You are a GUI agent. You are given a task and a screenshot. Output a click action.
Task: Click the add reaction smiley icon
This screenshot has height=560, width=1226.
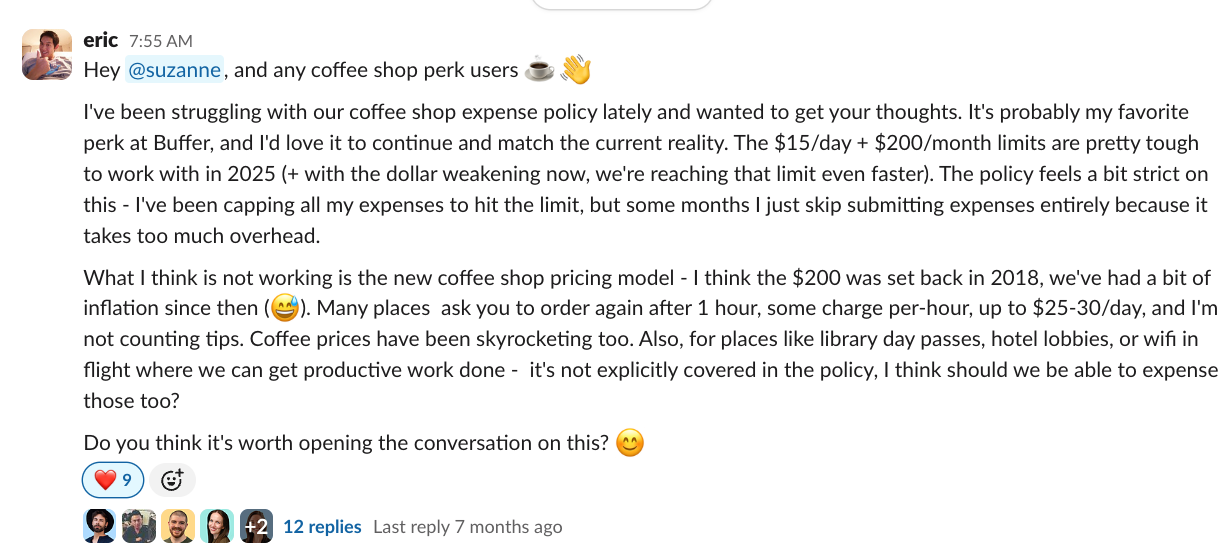pyautogui.click(x=172, y=480)
